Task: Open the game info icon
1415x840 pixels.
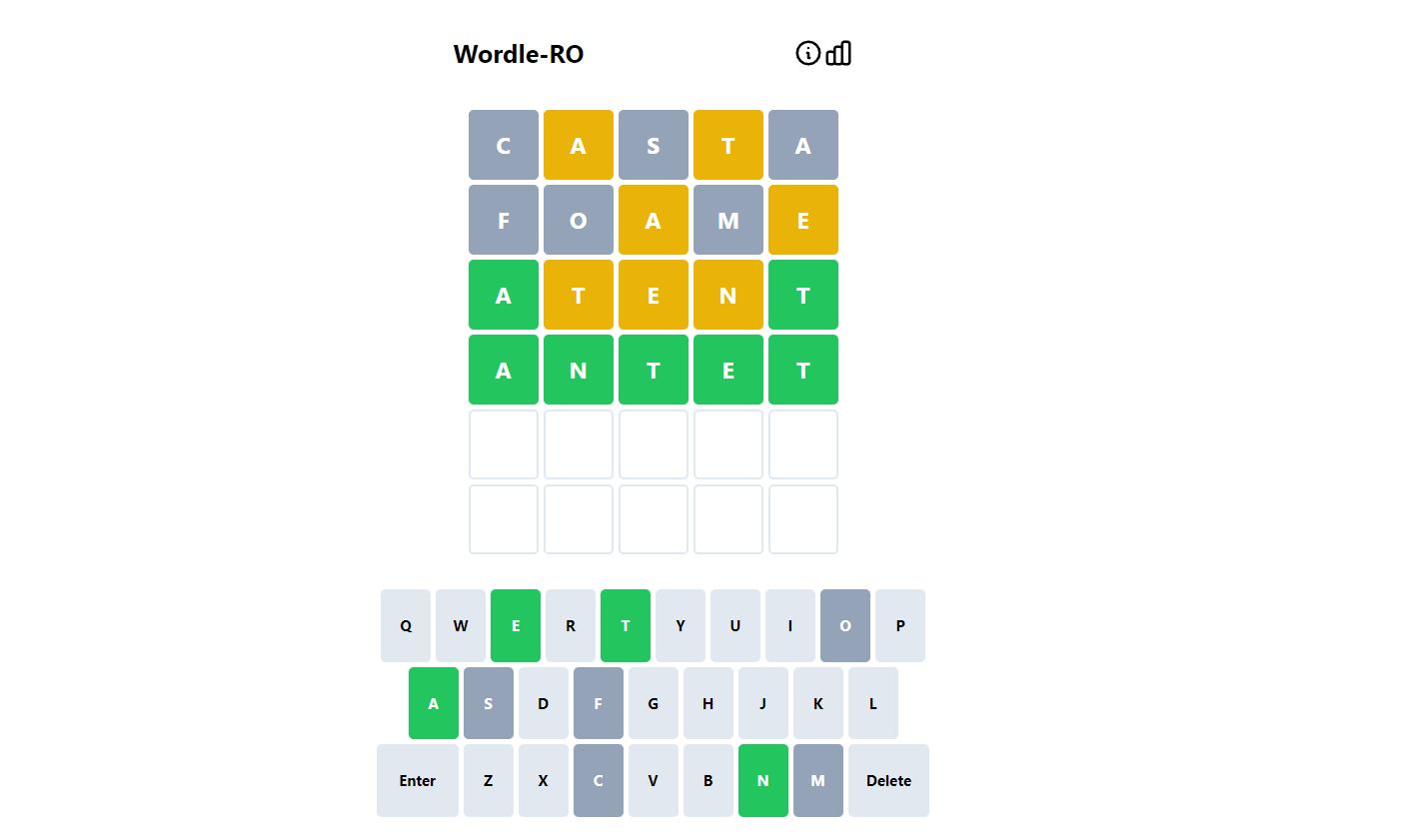Action: pyautogui.click(x=807, y=53)
